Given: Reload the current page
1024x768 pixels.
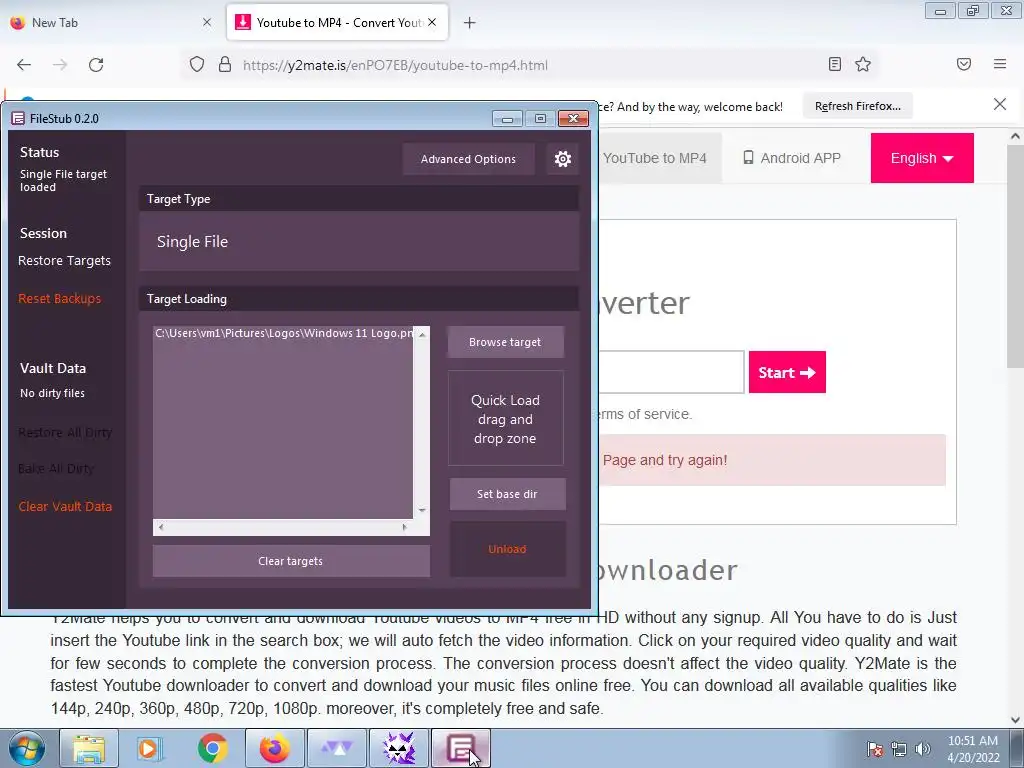Looking at the screenshot, I should pyautogui.click(x=96, y=65).
